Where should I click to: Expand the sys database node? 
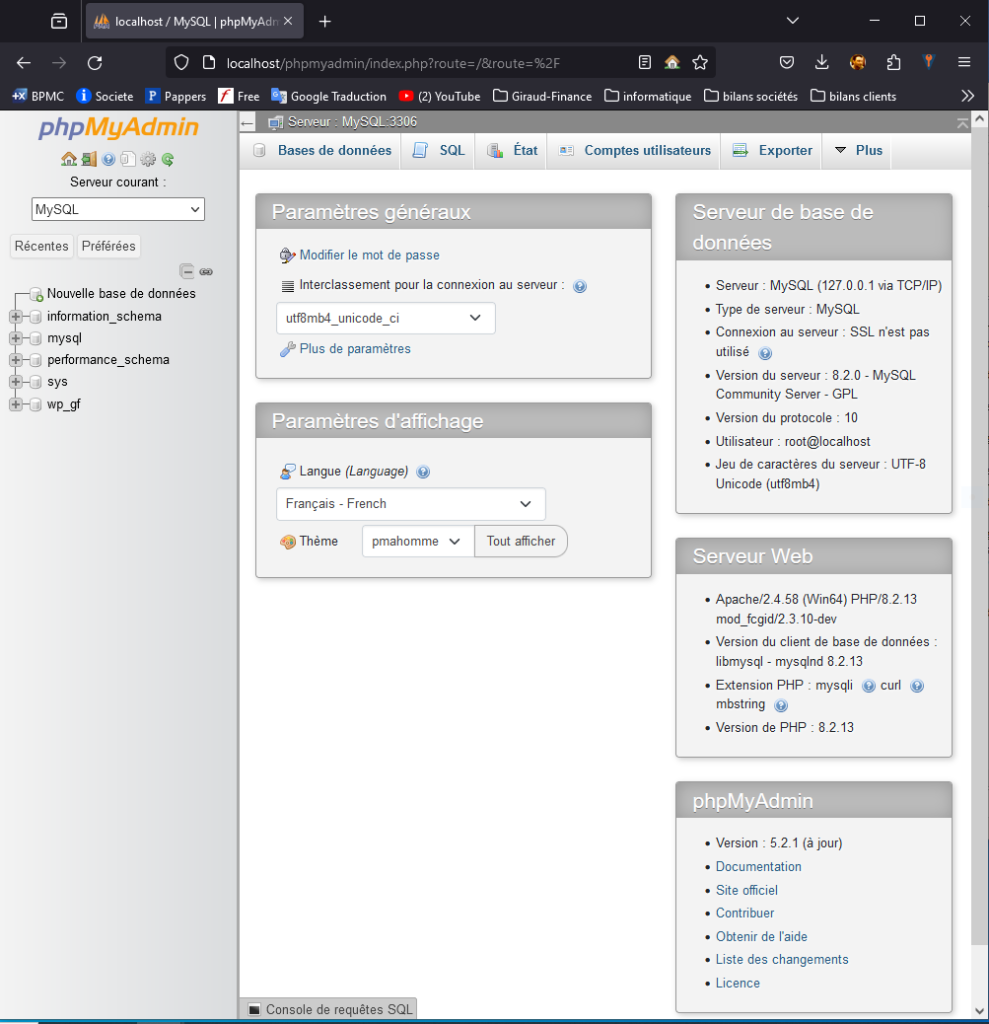coord(16,382)
